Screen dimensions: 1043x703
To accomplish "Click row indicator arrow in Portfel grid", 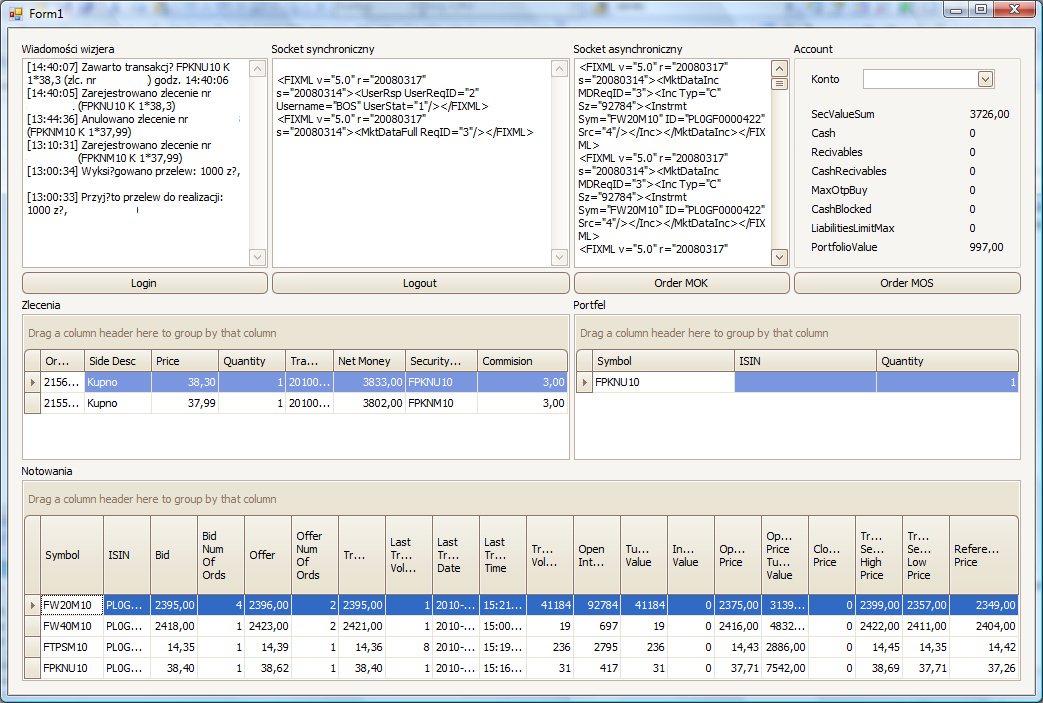I will (x=584, y=382).
